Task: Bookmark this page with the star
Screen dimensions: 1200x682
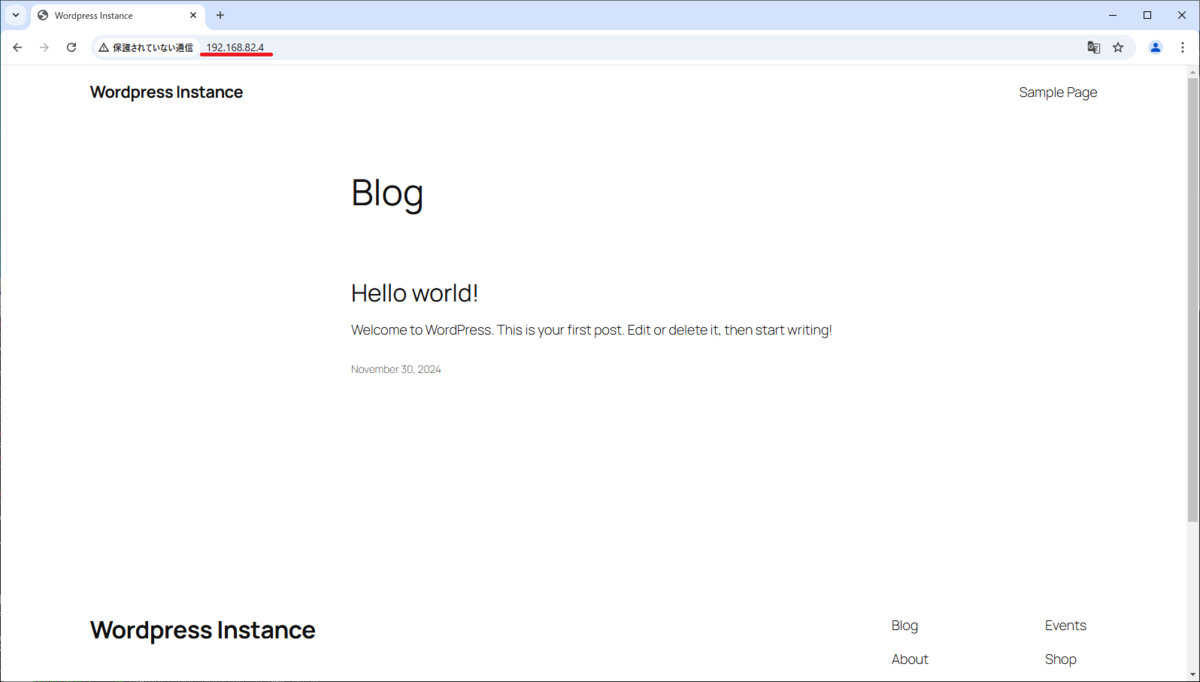Action: click(1118, 47)
